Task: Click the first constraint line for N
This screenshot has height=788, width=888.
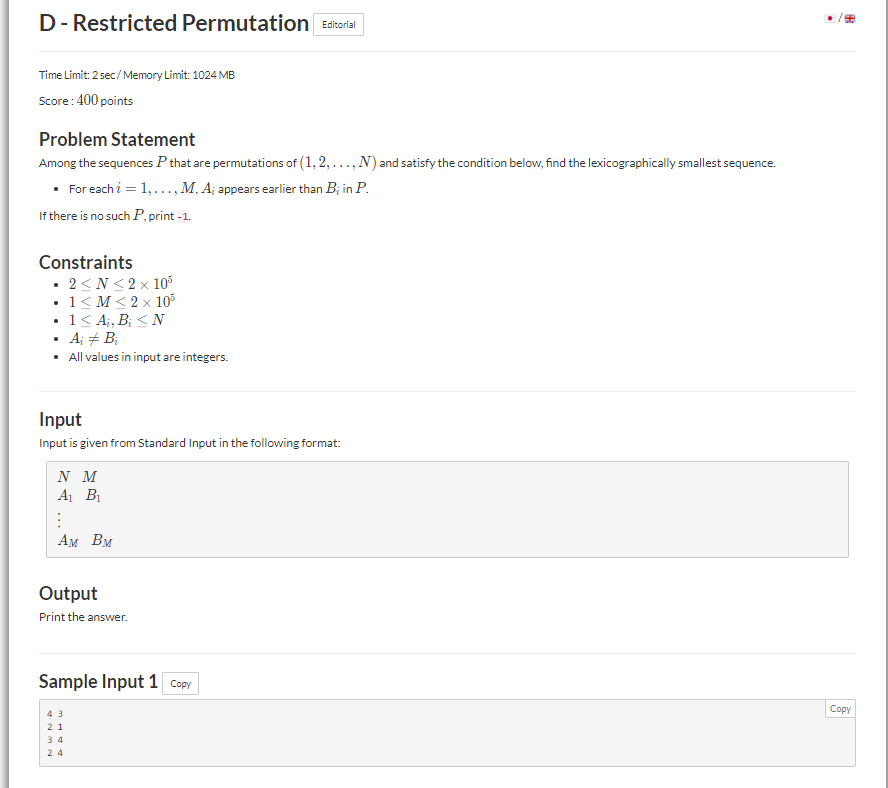Action: click(122, 283)
